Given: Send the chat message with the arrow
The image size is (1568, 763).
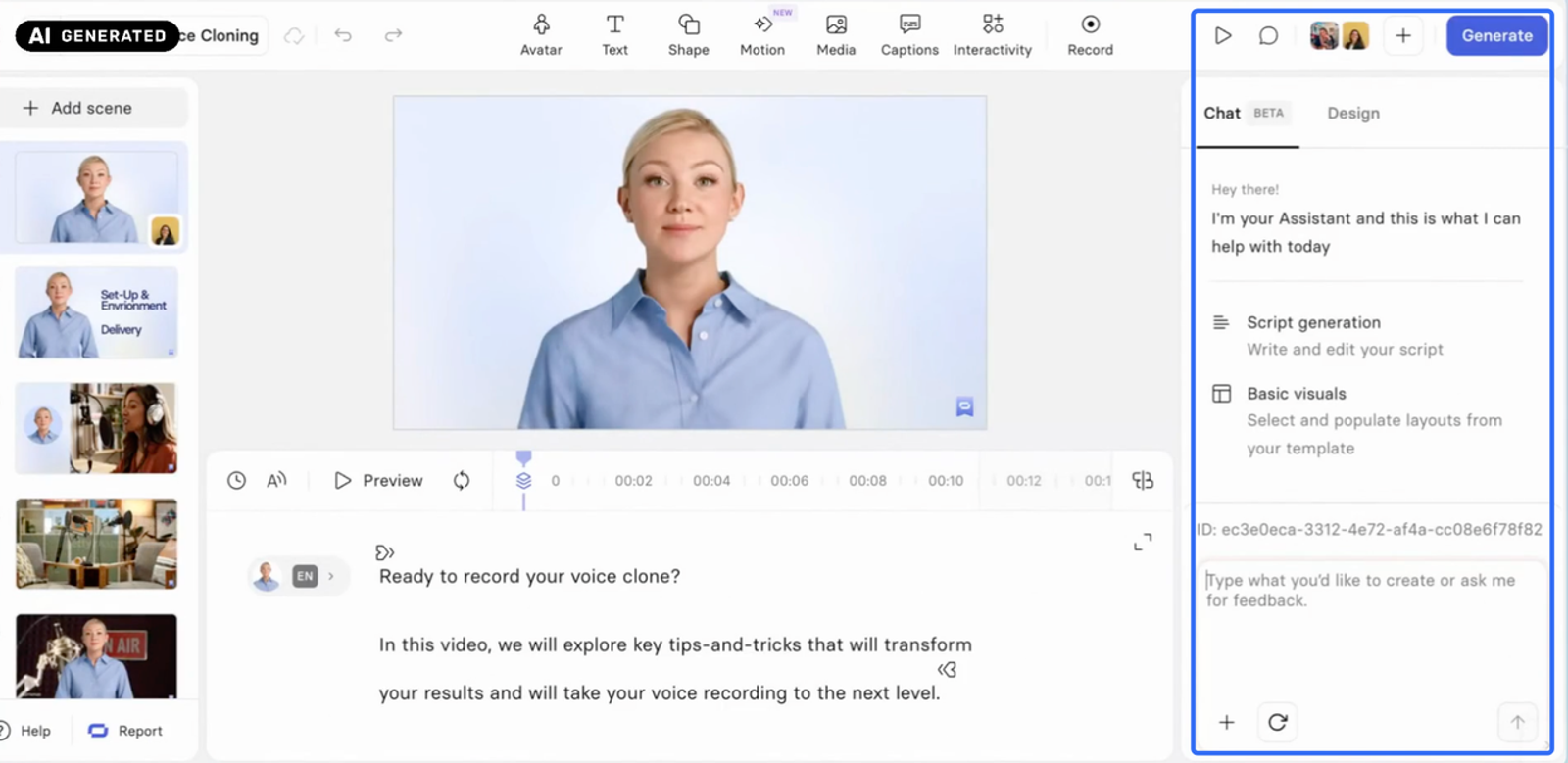Looking at the screenshot, I should tap(1517, 723).
